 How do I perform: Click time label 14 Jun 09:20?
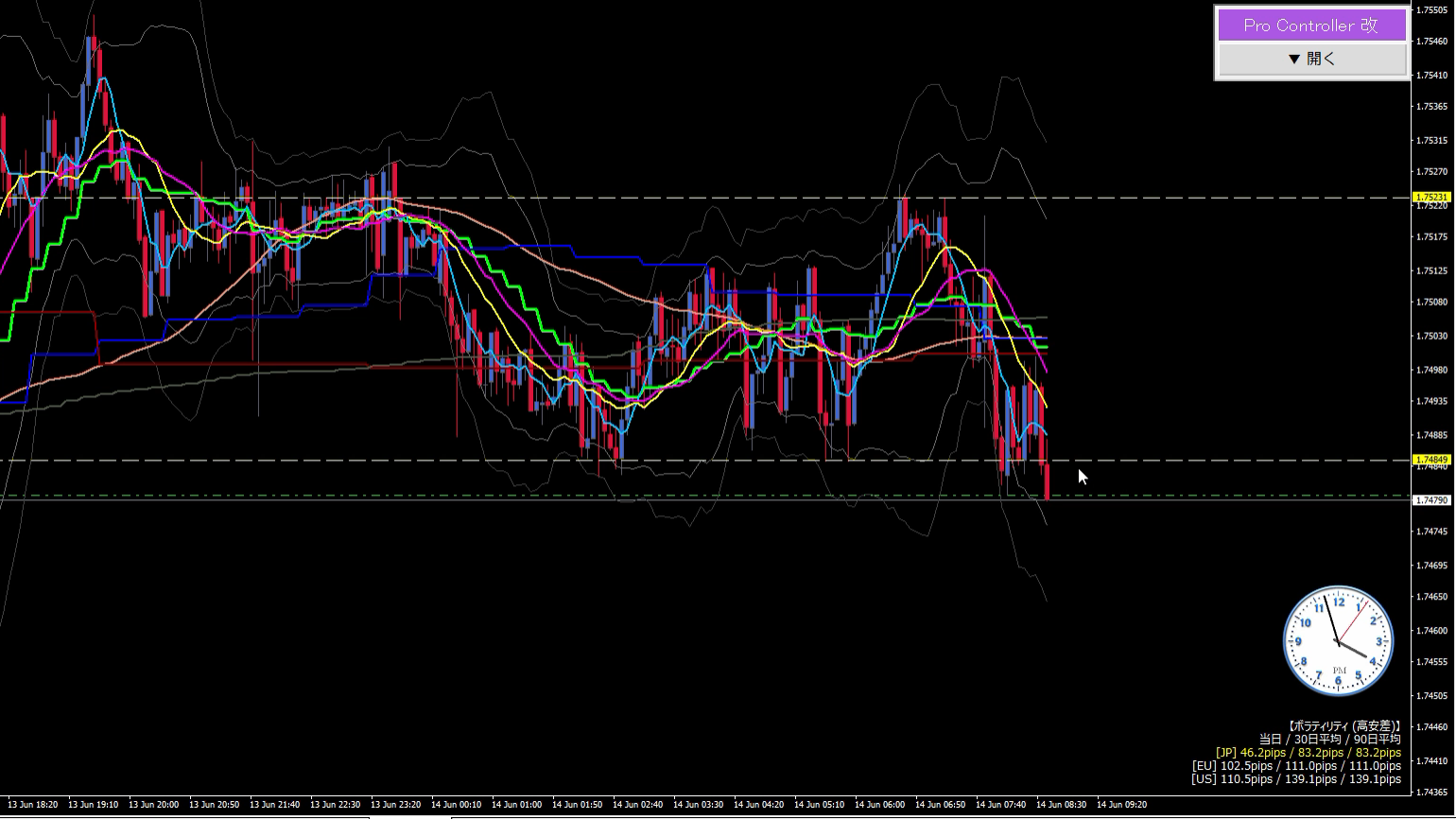[x=1122, y=805]
